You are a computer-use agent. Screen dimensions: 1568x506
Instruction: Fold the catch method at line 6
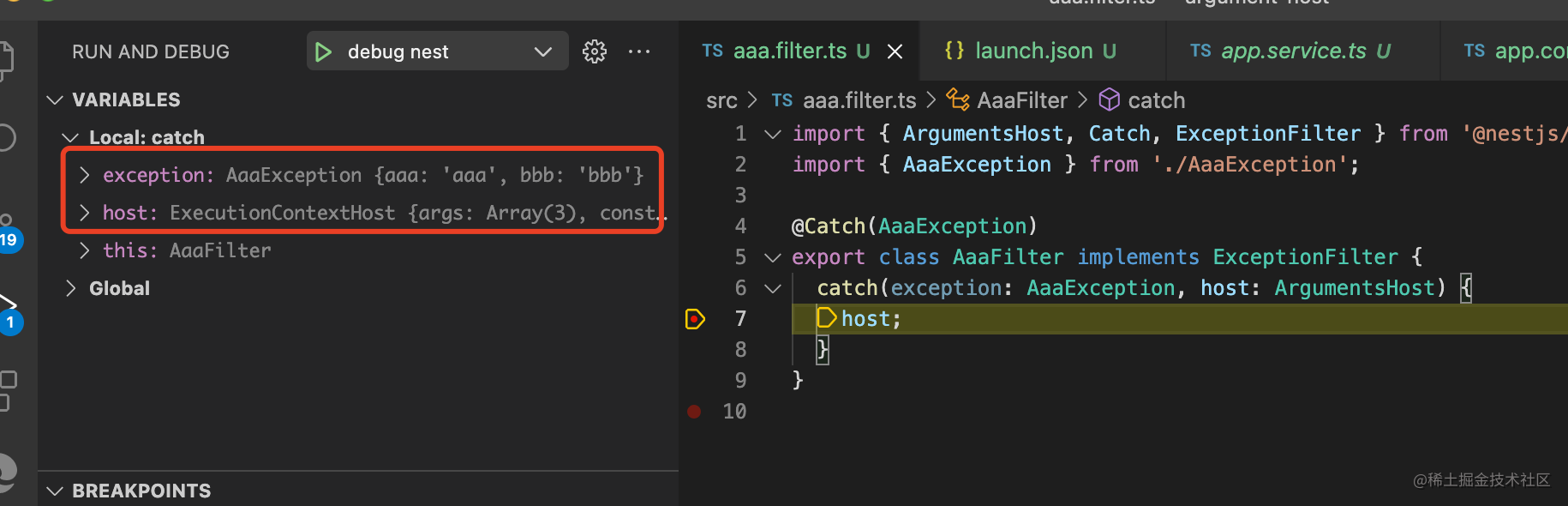tap(773, 289)
